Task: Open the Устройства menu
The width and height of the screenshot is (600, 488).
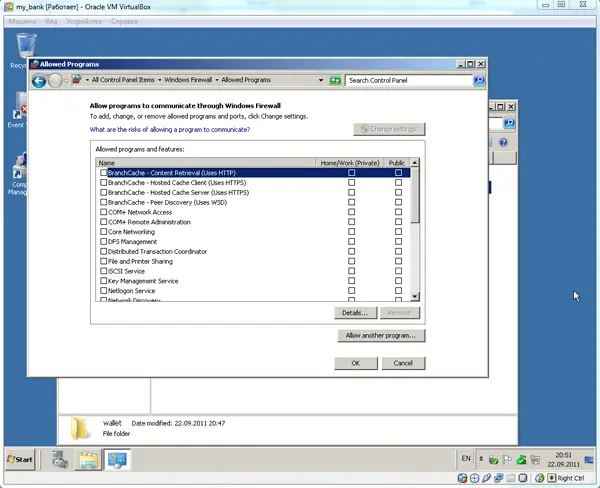Action: click(x=84, y=21)
